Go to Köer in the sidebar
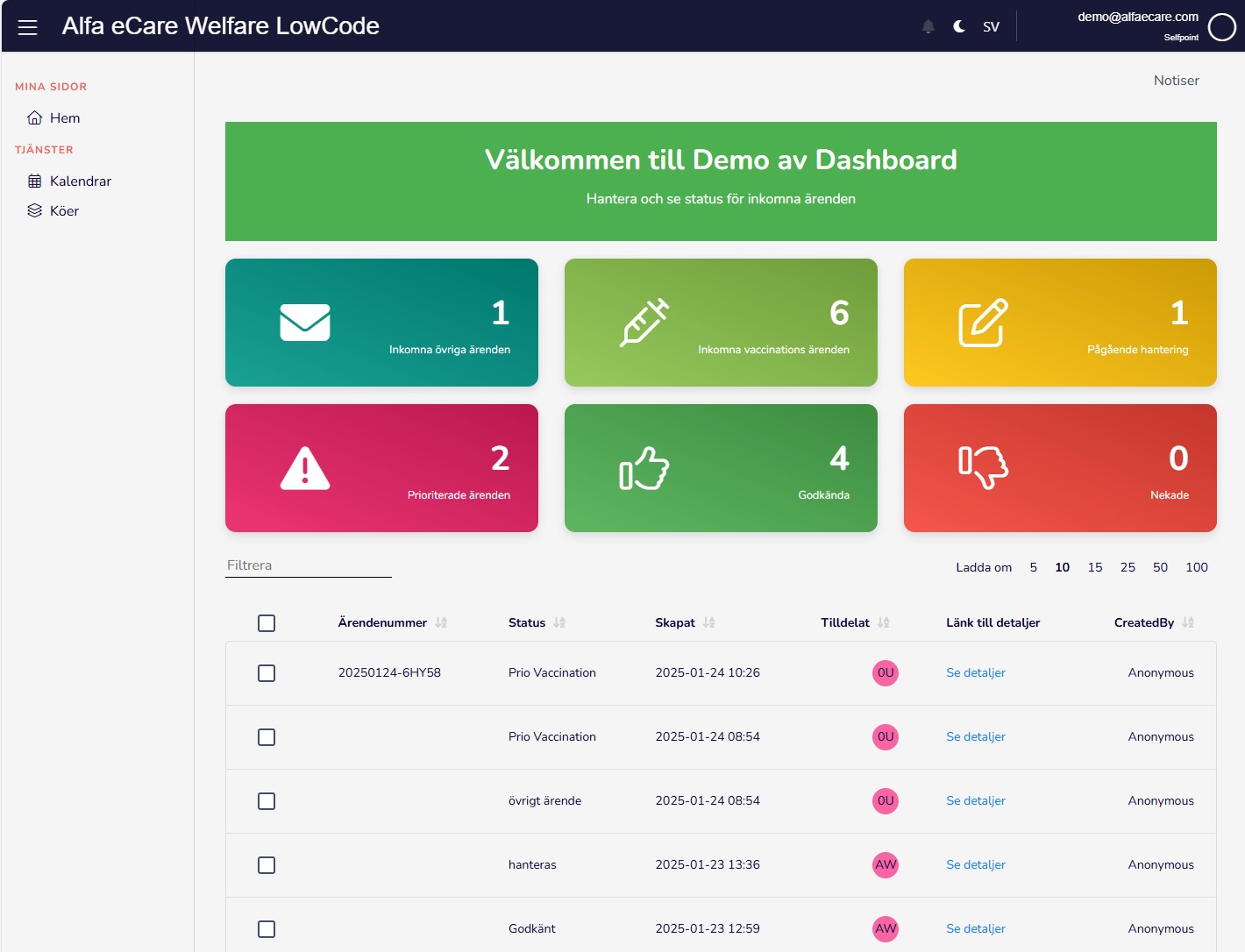The image size is (1245, 952). pyautogui.click(x=64, y=211)
